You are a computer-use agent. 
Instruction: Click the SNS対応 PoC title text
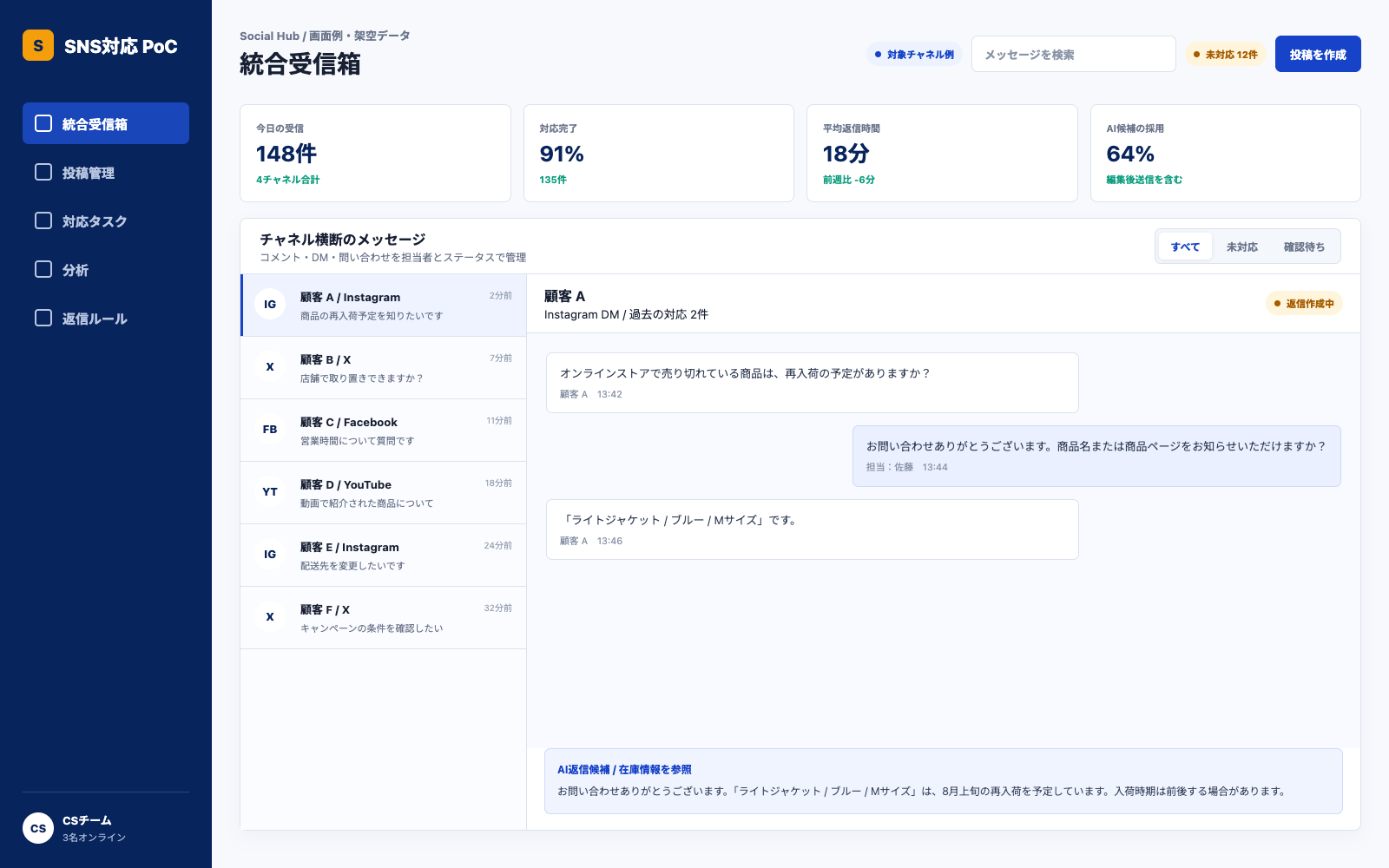pyautogui.click(x=121, y=46)
